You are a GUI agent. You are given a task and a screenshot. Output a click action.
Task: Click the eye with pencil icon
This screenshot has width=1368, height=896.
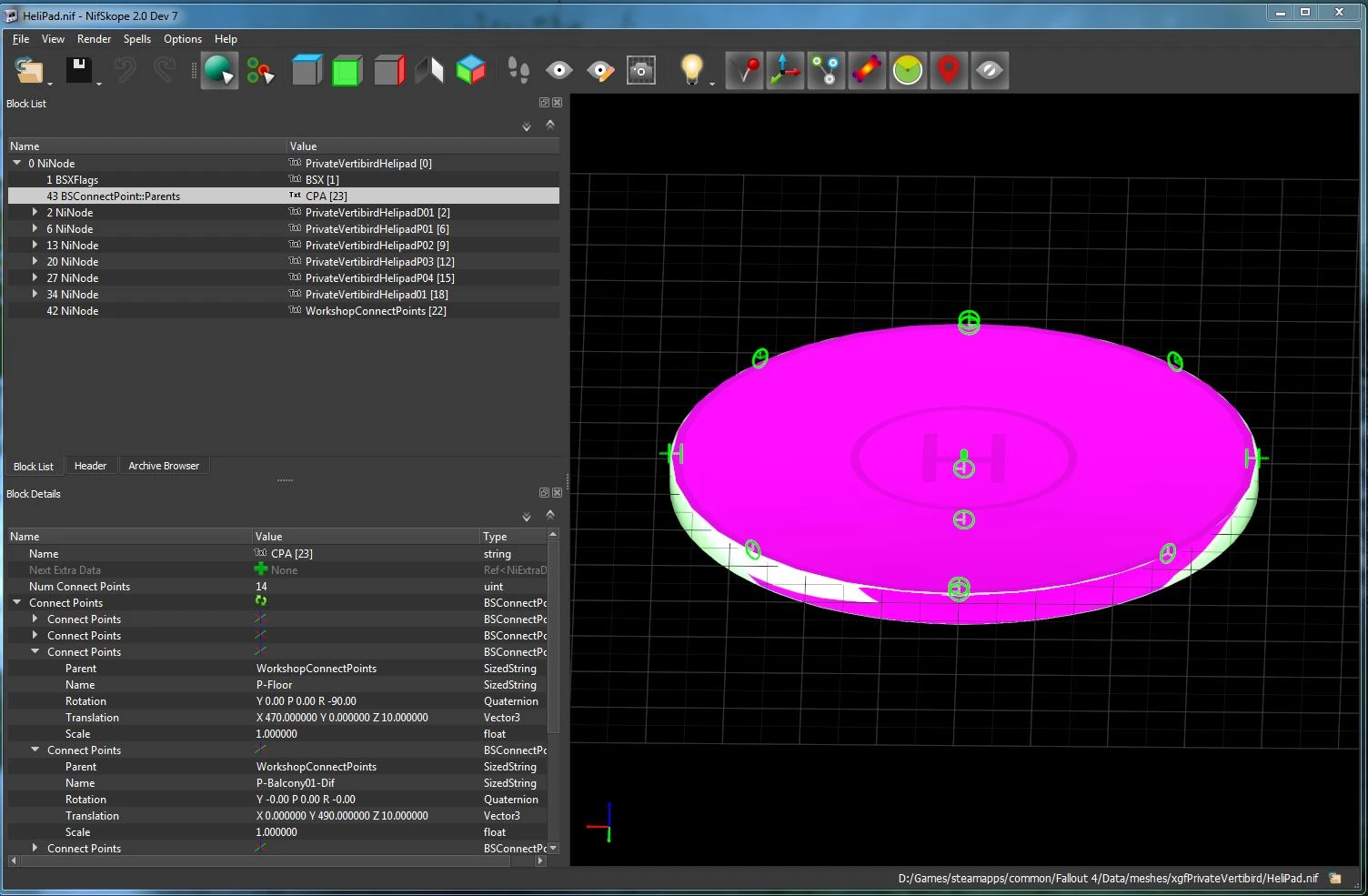tap(600, 70)
